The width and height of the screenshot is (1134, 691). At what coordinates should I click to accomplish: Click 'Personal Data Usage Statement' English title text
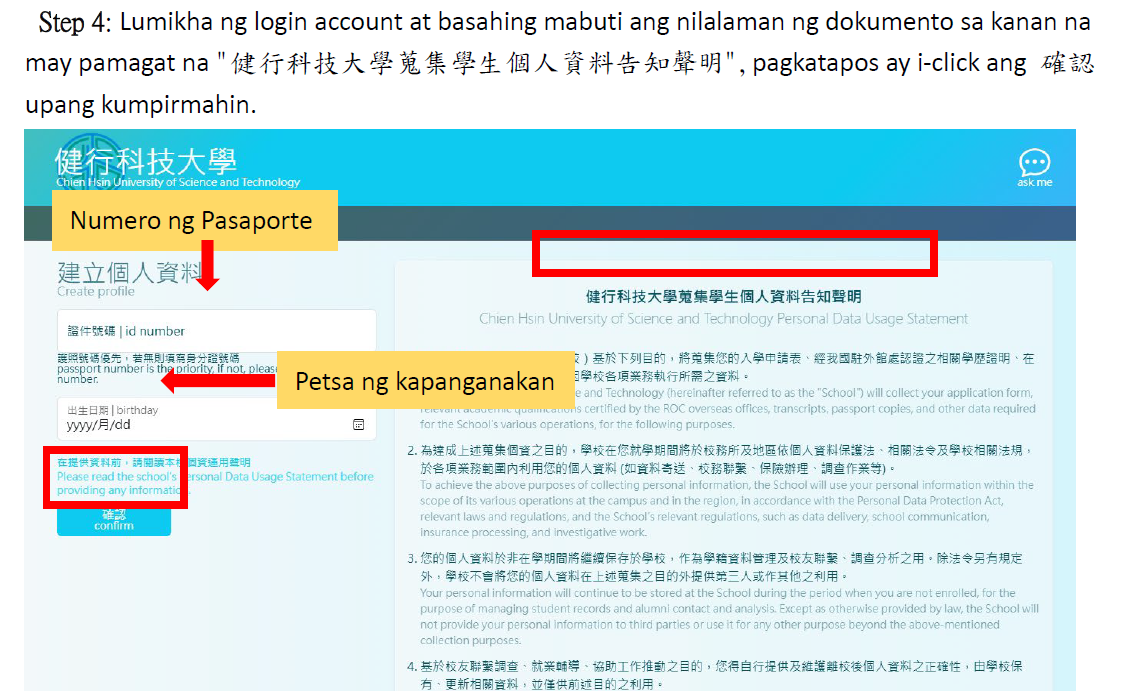[723, 319]
